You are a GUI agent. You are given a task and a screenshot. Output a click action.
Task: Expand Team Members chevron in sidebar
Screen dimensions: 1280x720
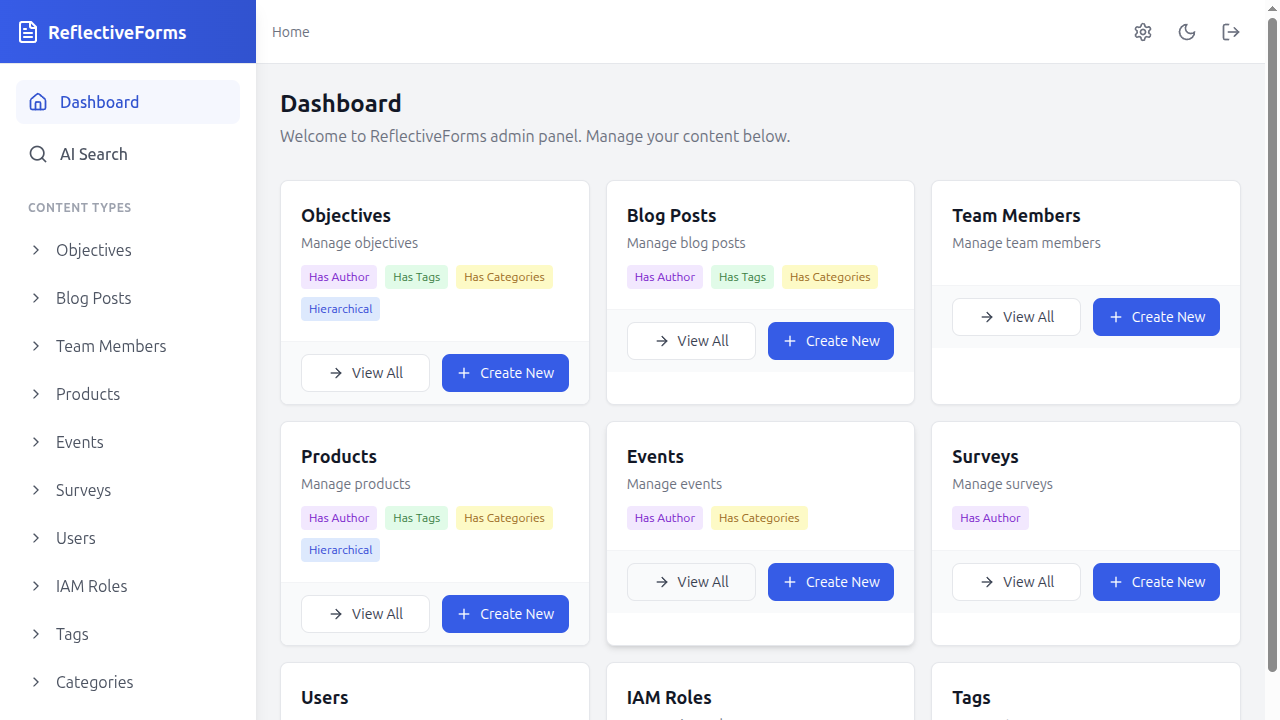point(36,346)
